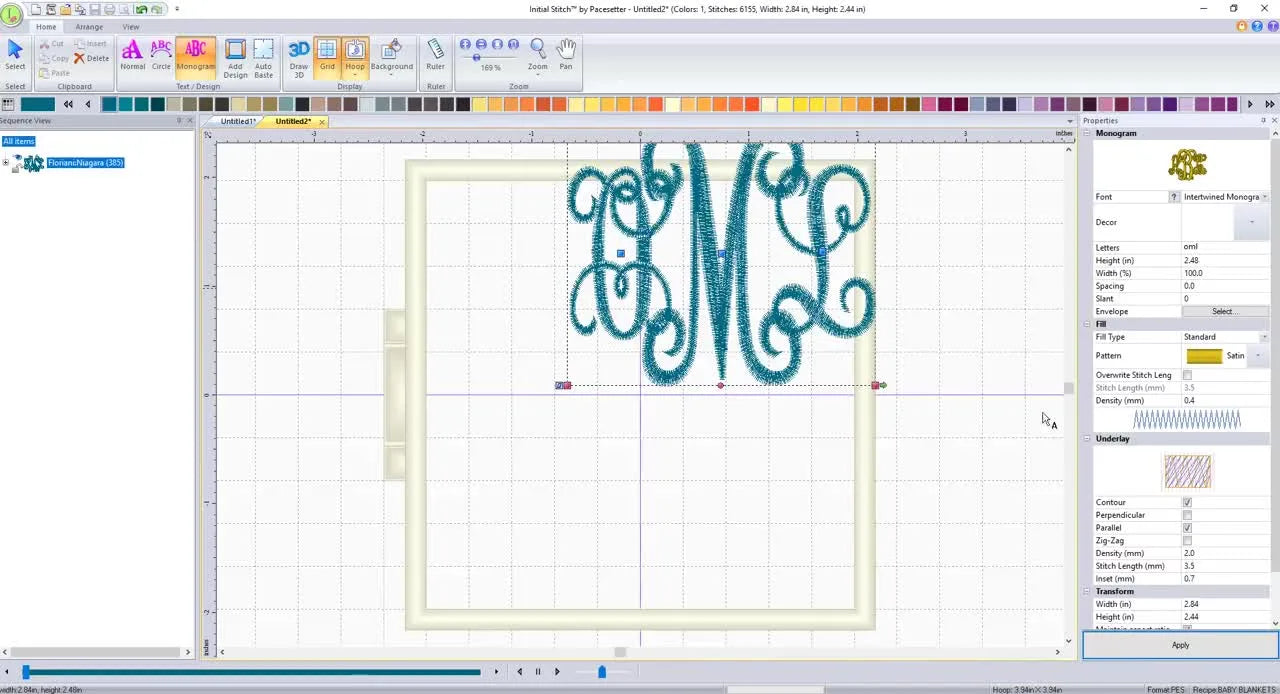
Task: Open the Fill Type dropdown
Action: point(1264,337)
